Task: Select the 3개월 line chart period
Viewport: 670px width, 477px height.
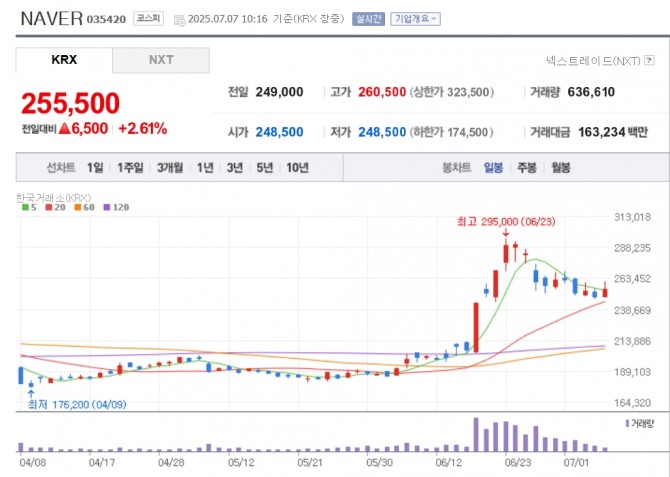Action: pos(170,168)
